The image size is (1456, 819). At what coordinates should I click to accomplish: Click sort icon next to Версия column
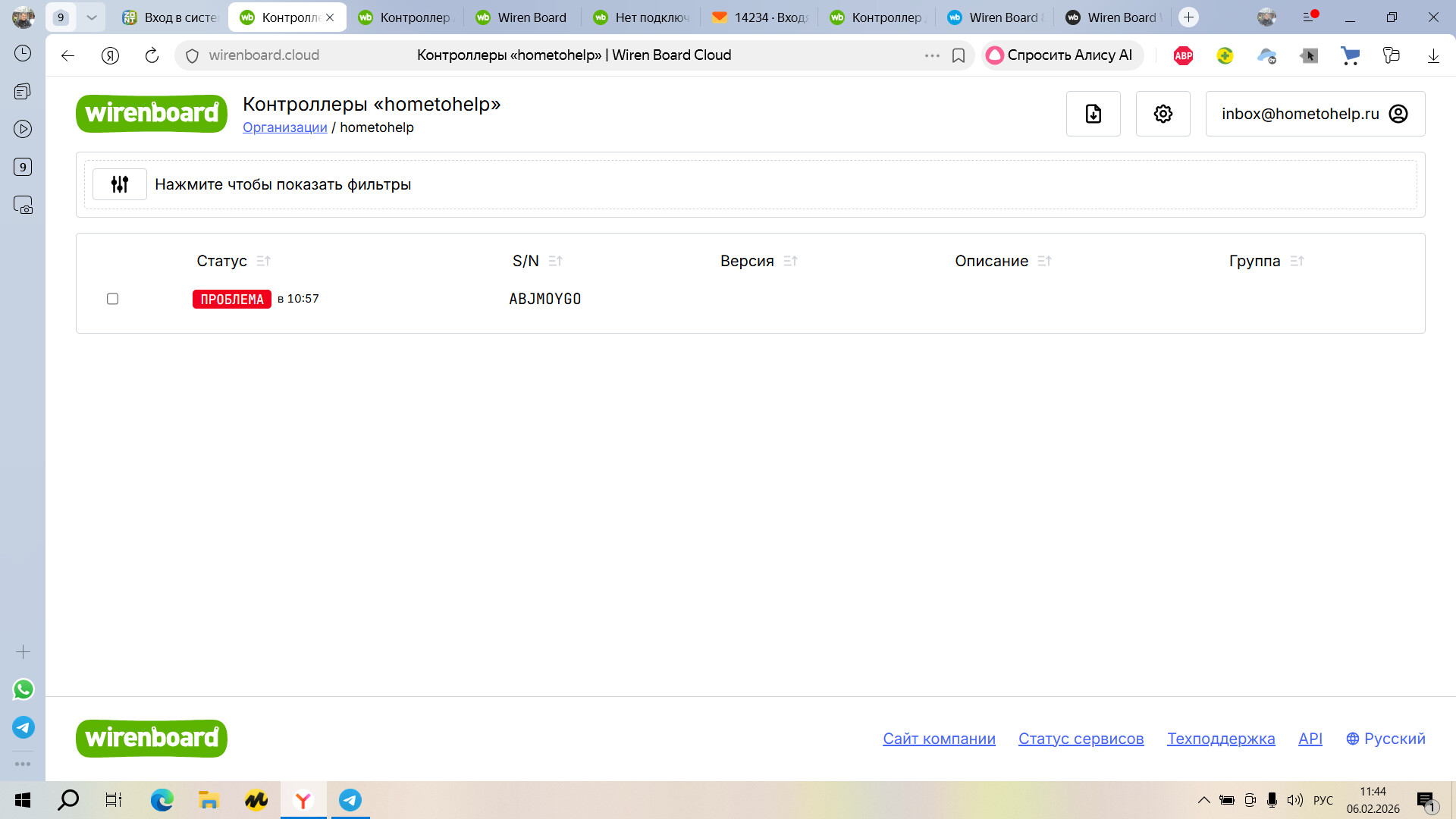pyautogui.click(x=790, y=261)
